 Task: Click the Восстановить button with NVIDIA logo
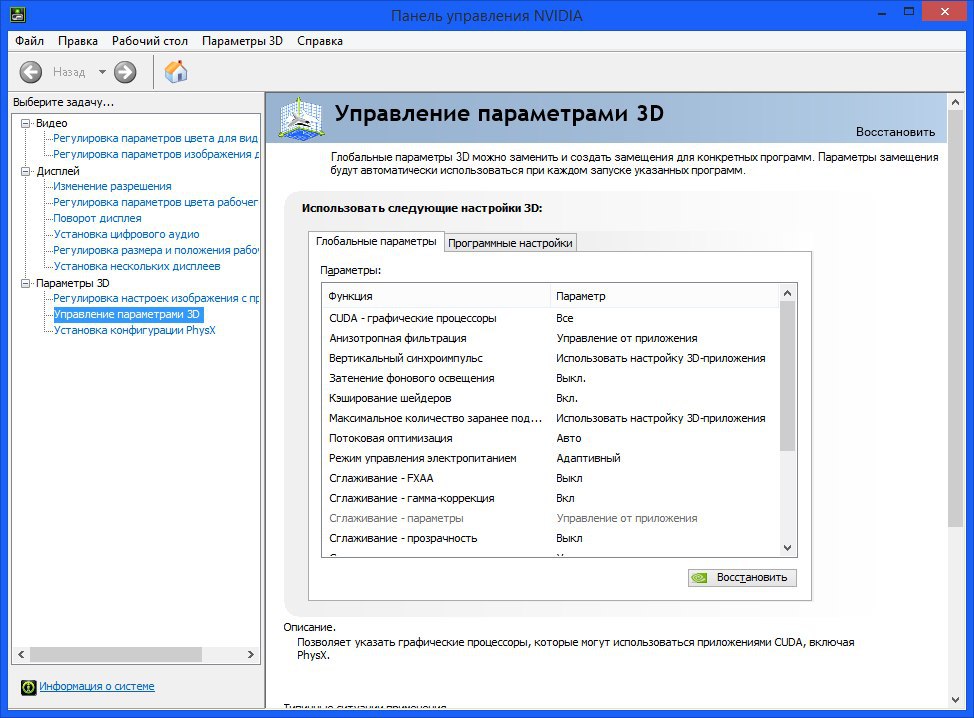click(742, 578)
